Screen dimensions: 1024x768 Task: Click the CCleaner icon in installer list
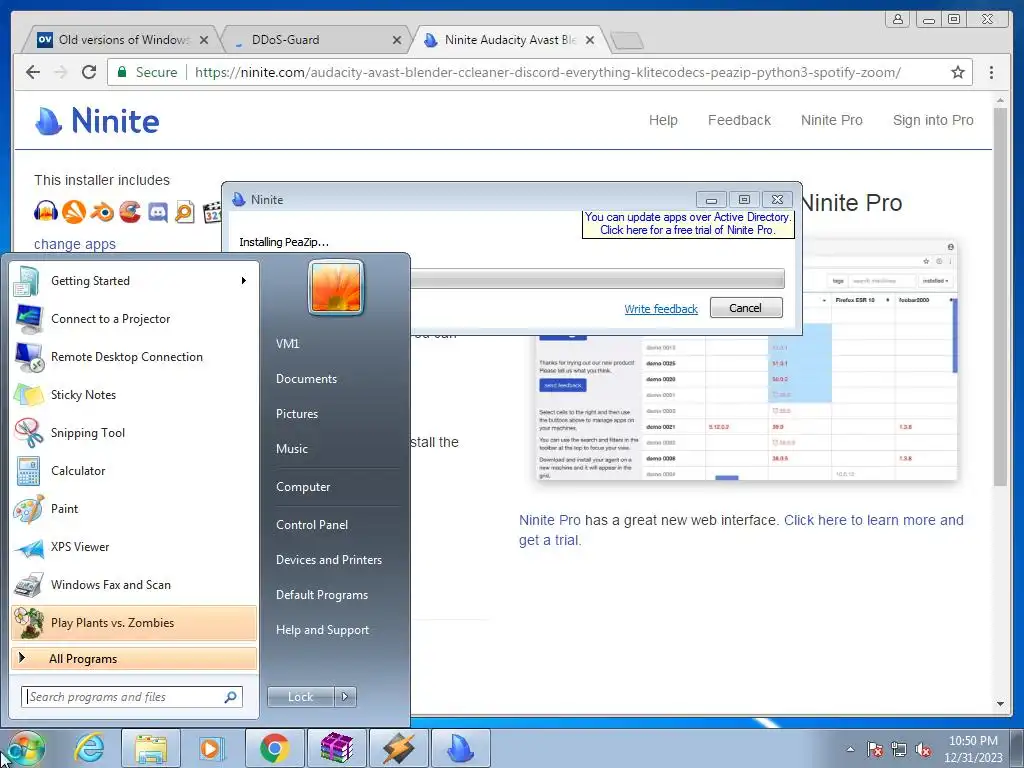[x=130, y=212]
